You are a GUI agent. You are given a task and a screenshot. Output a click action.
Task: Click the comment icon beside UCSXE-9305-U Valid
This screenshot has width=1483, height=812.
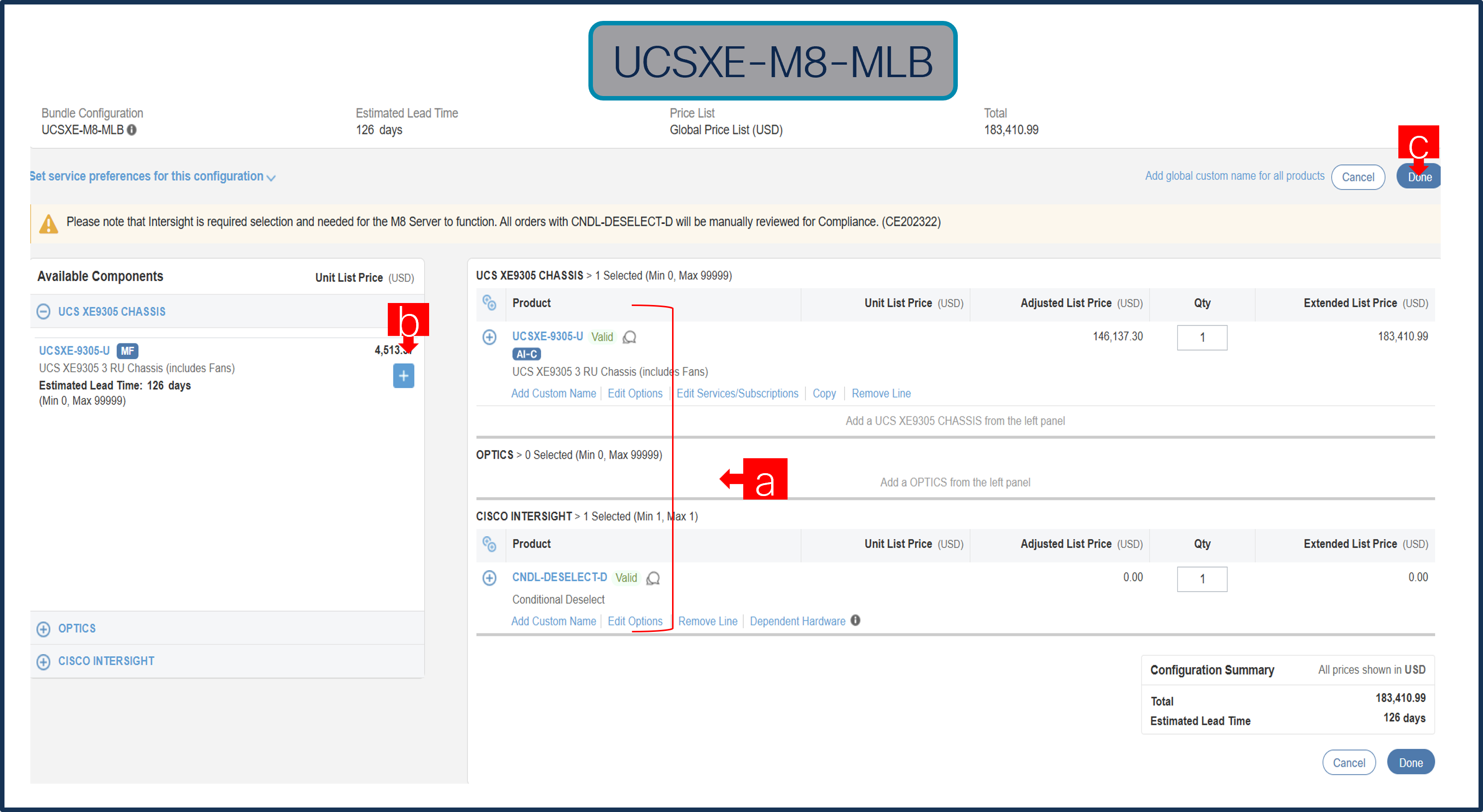[630, 337]
